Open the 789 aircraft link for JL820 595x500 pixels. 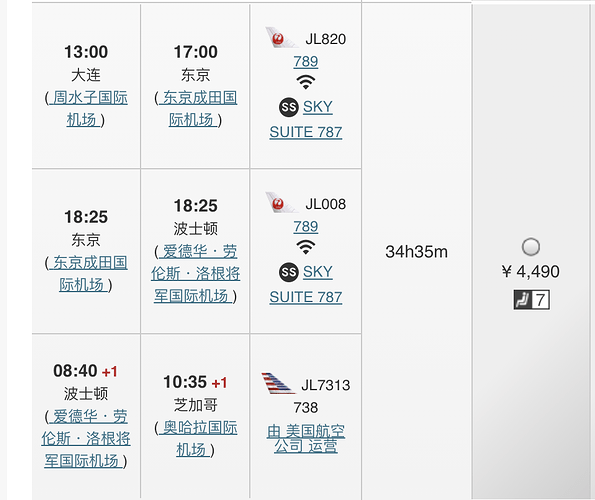point(305,61)
